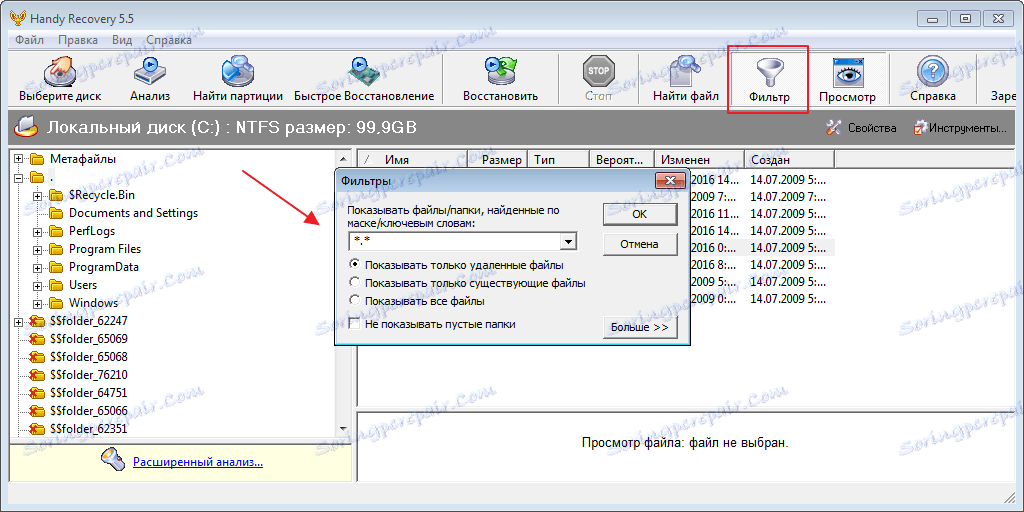
Task: Select the Documents and Settings folder
Action: tap(133, 213)
